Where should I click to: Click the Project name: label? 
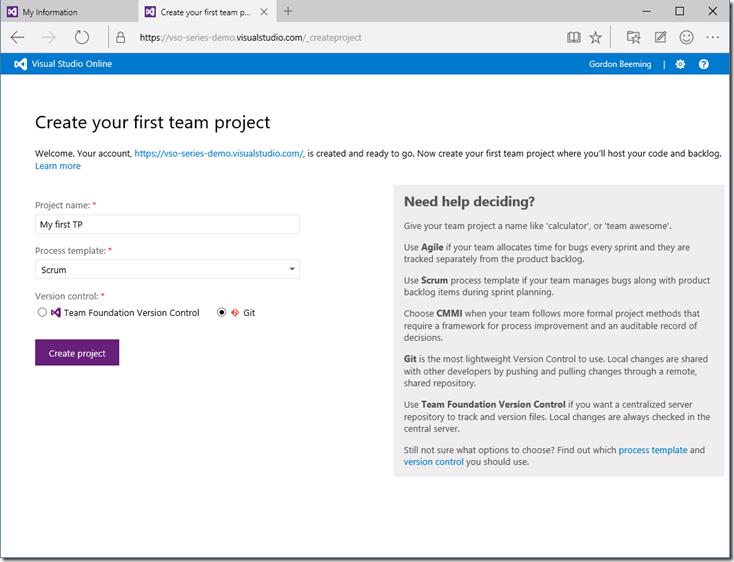(62, 205)
